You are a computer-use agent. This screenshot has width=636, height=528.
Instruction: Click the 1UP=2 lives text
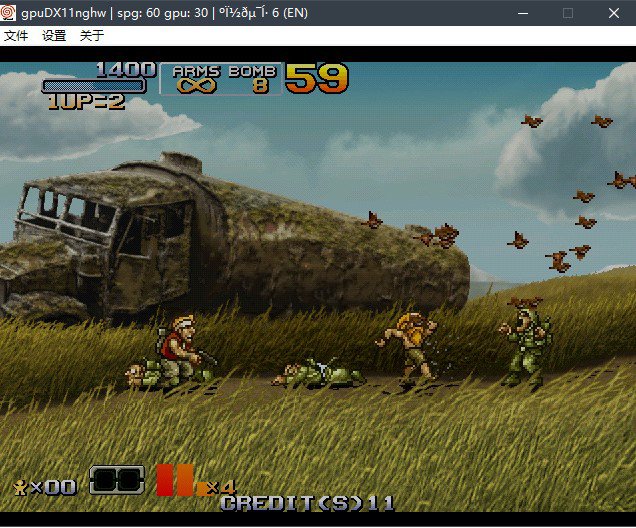(86, 102)
